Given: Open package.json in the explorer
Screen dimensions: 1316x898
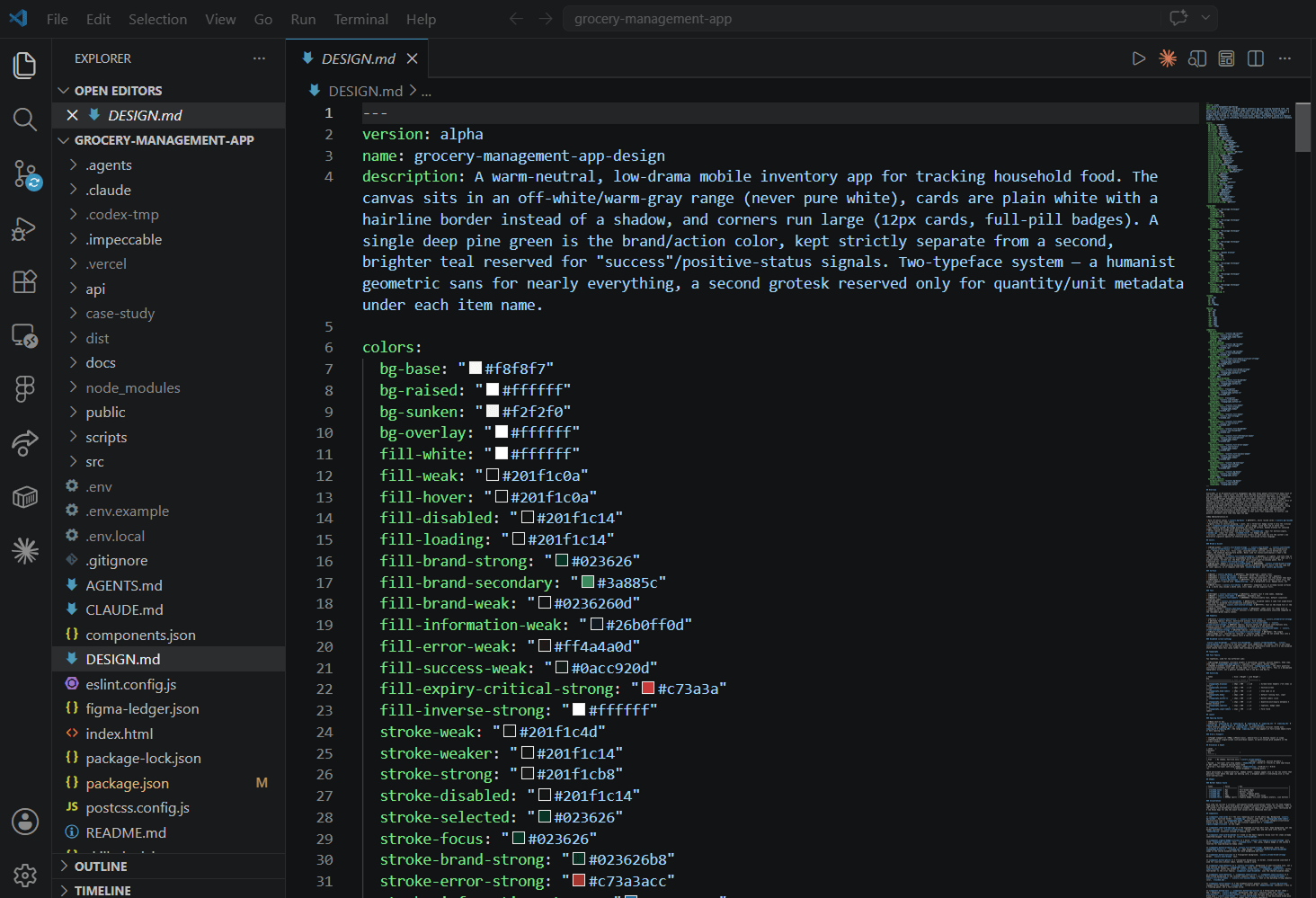Looking at the screenshot, I should point(127,784).
